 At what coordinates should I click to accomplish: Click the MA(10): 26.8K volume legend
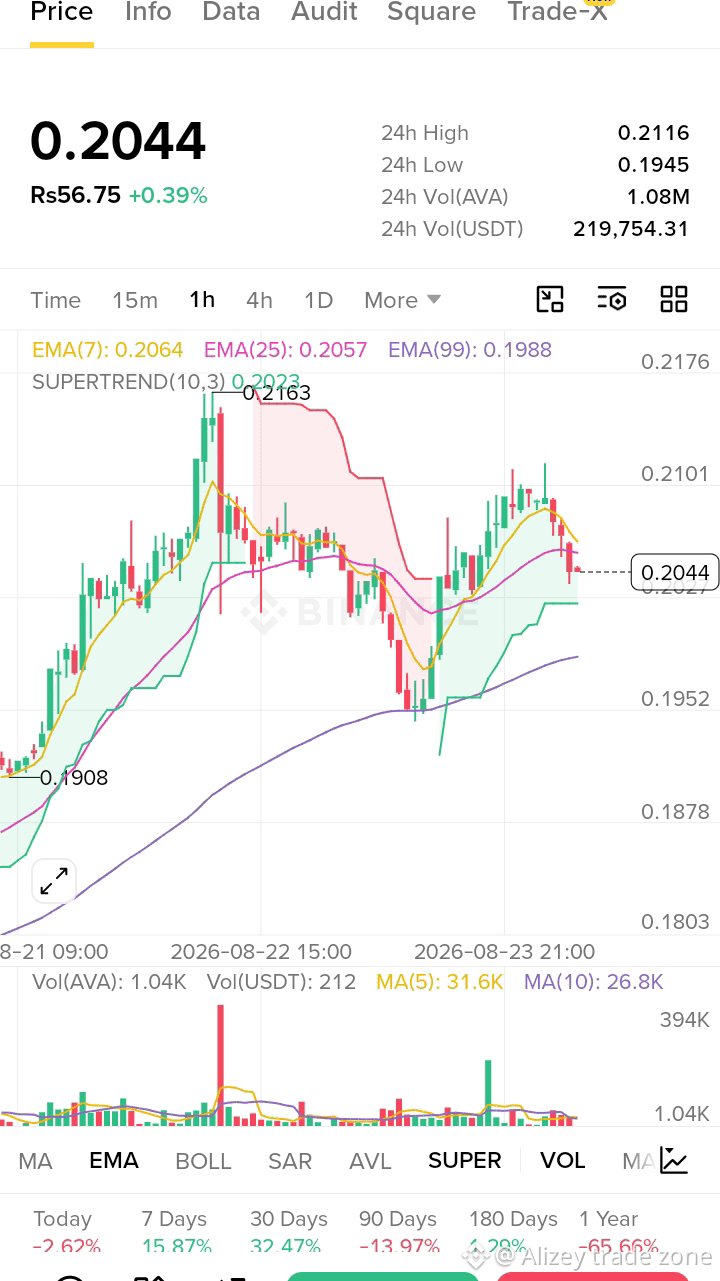593,982
